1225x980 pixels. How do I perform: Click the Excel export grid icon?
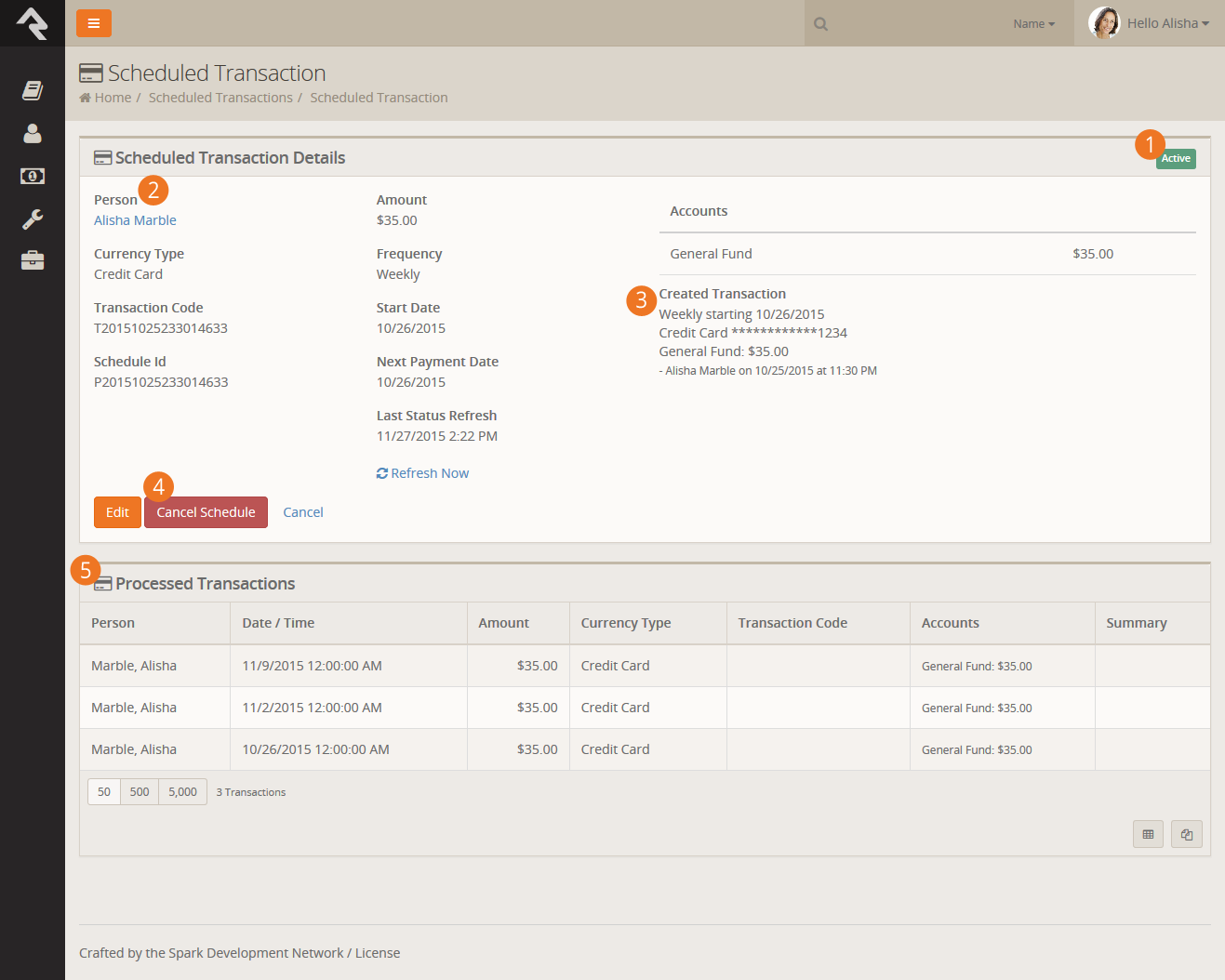(x=1148, y=834)
